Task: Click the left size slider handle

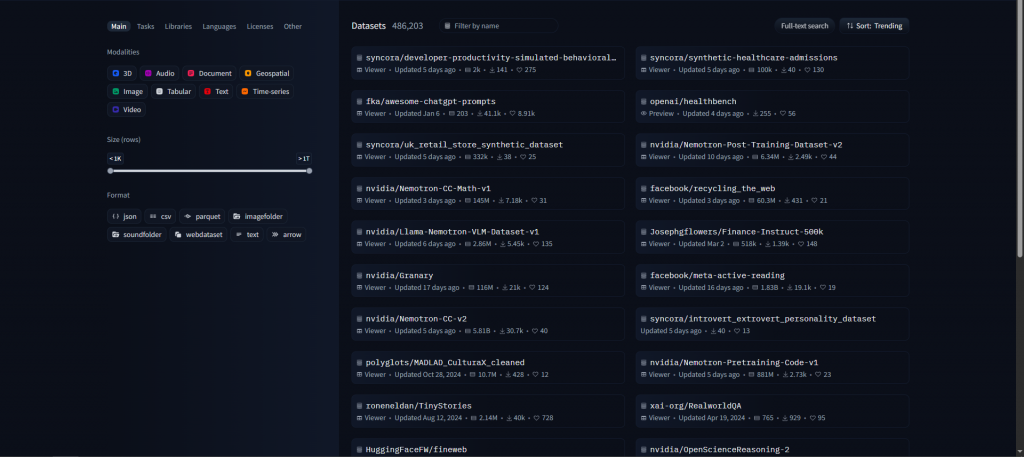Action: click(110, 170)
